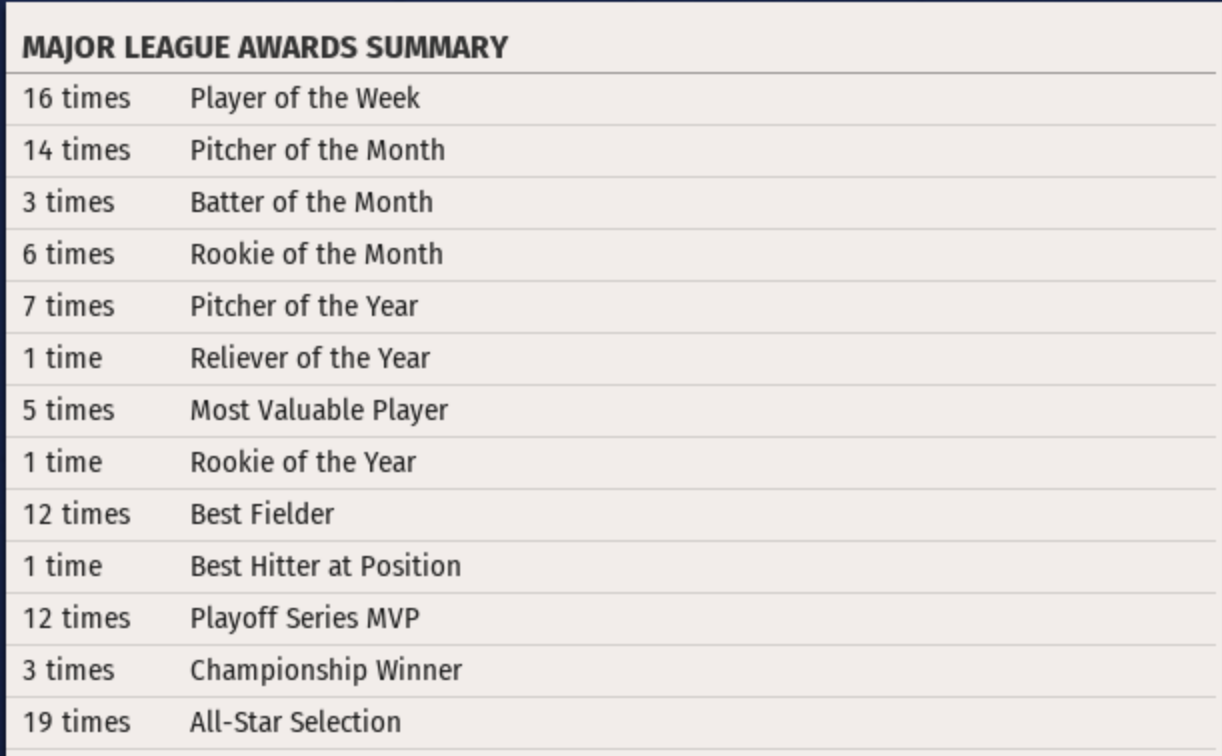Open the Pitcher of the Year entry

(304, 306)
